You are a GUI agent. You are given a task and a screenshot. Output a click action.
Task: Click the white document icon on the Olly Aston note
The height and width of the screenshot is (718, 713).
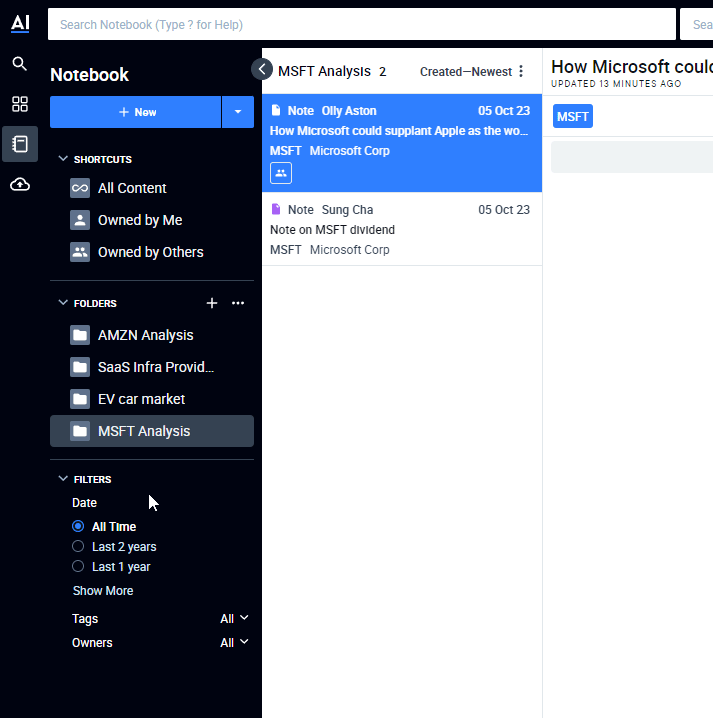[276, 110]
